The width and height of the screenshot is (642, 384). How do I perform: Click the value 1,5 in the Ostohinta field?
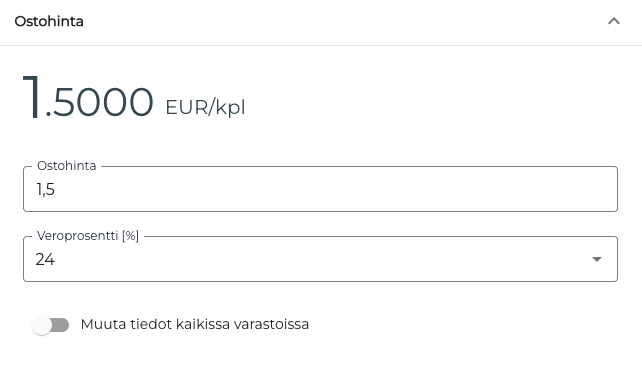pyautogui.click(x=45, y=190)
